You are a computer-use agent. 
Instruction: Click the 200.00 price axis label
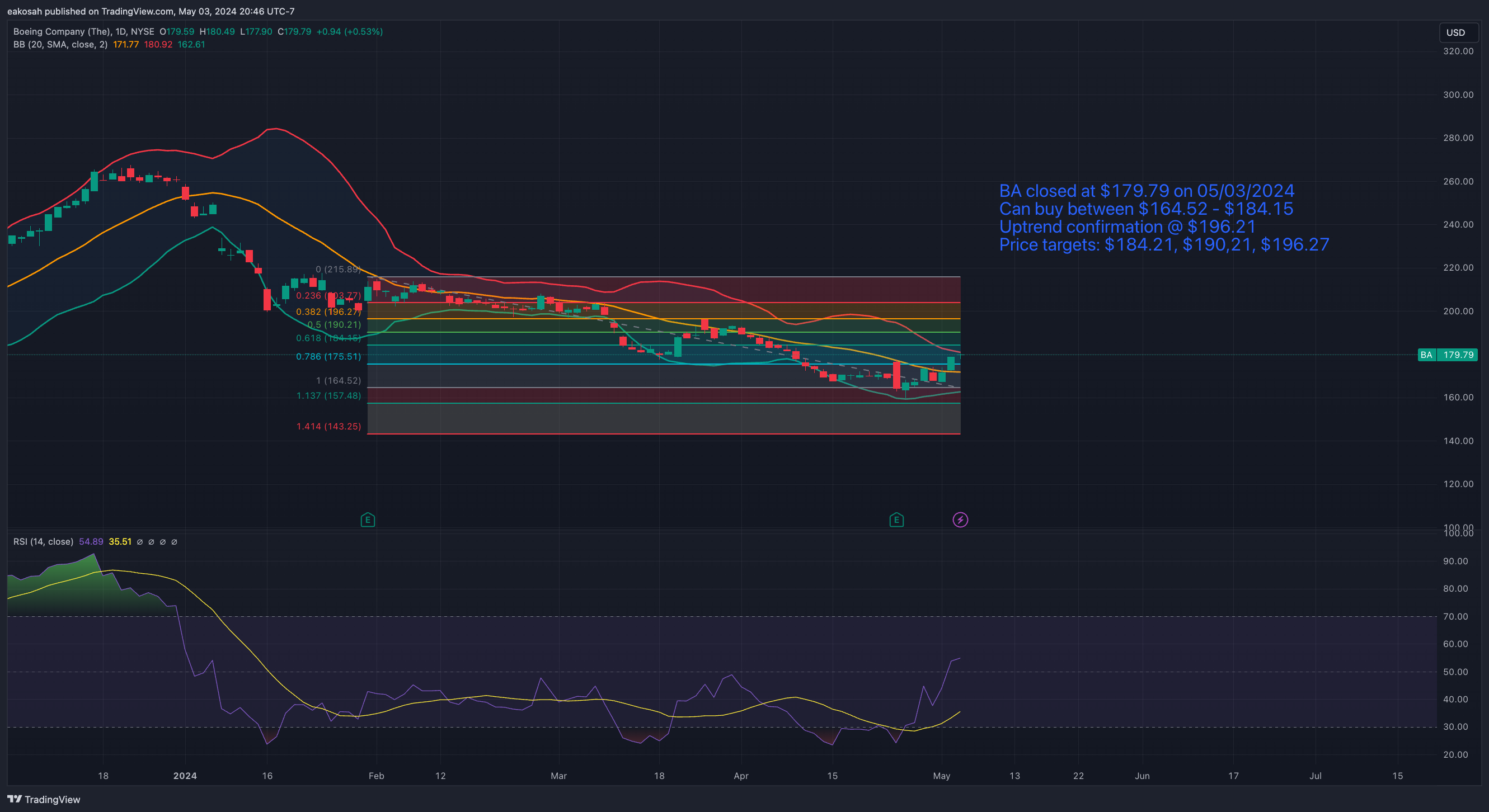coord(1458,311)
